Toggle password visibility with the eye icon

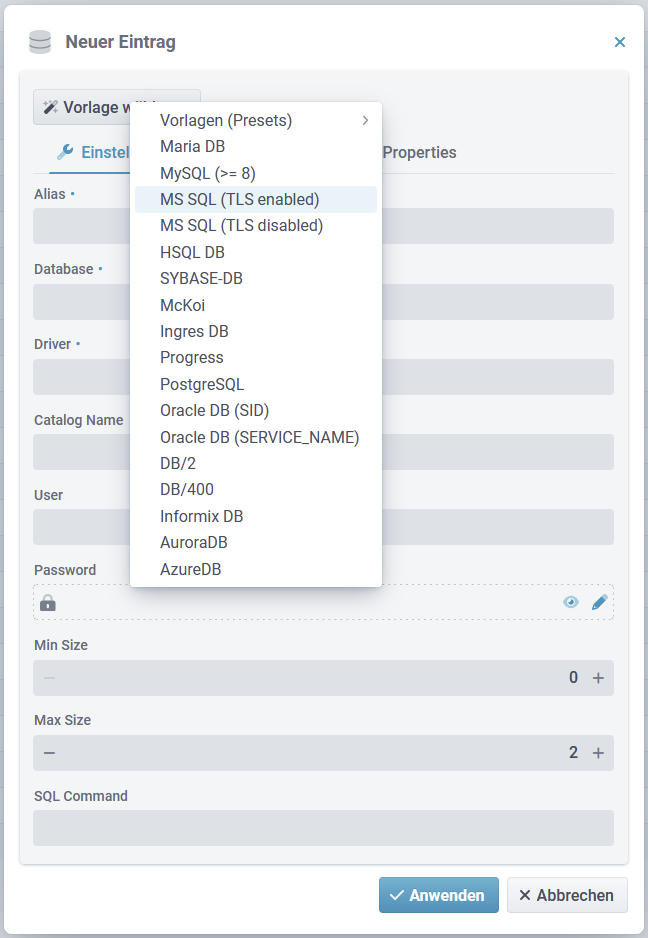point(571,602)
